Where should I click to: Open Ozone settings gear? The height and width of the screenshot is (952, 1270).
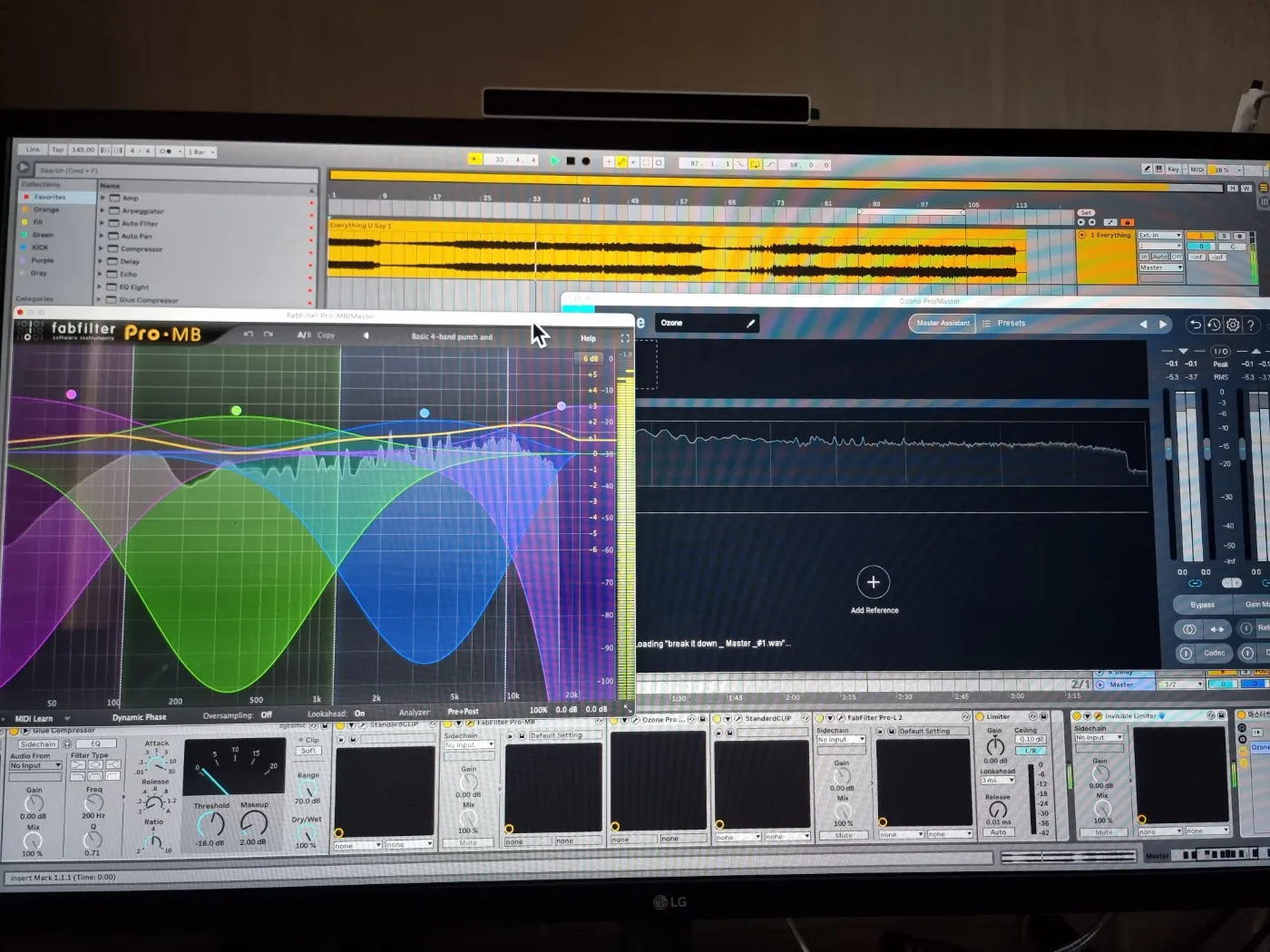(1233, 325)
